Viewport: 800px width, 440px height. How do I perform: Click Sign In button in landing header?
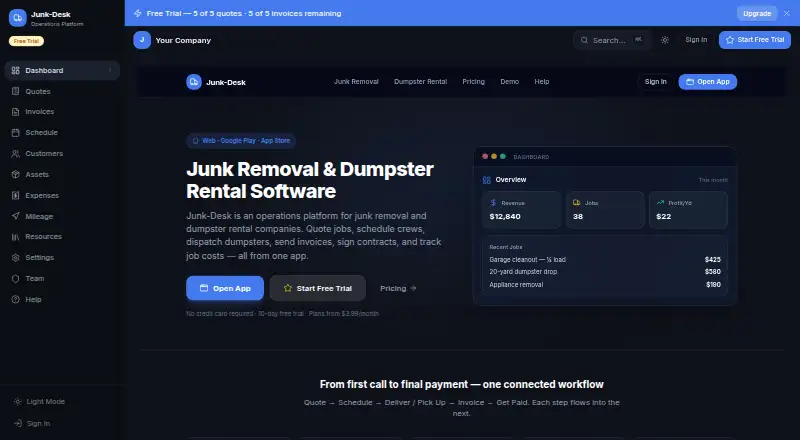click(656, 82)
